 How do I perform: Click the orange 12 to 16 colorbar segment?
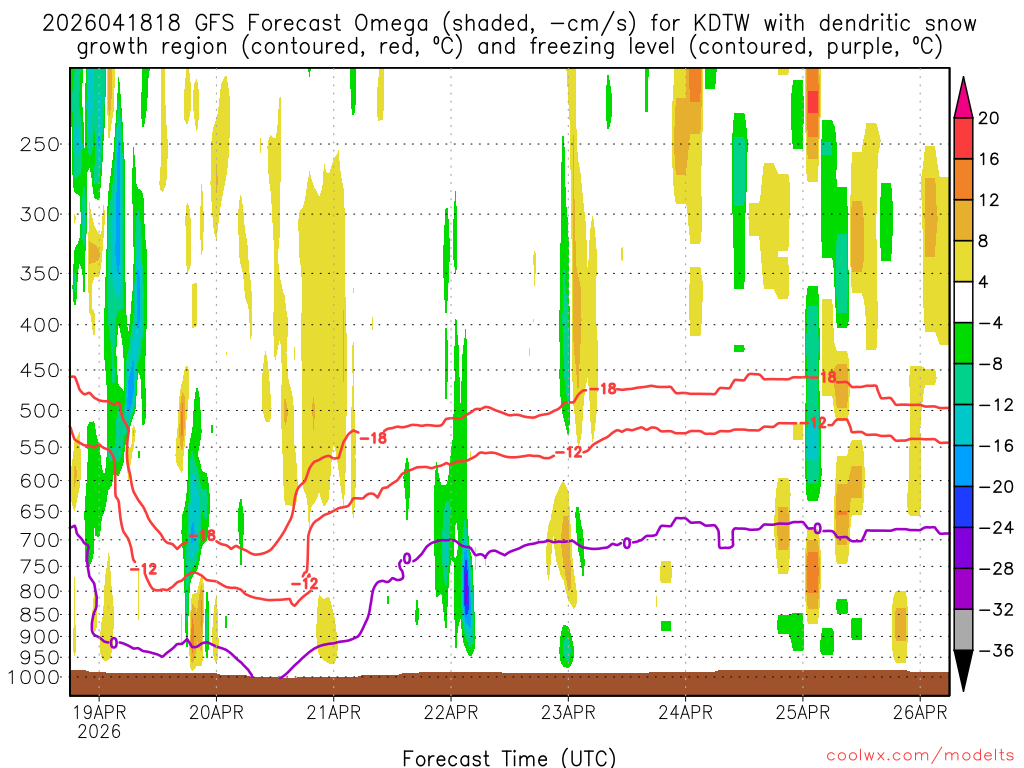click(963, 179)
